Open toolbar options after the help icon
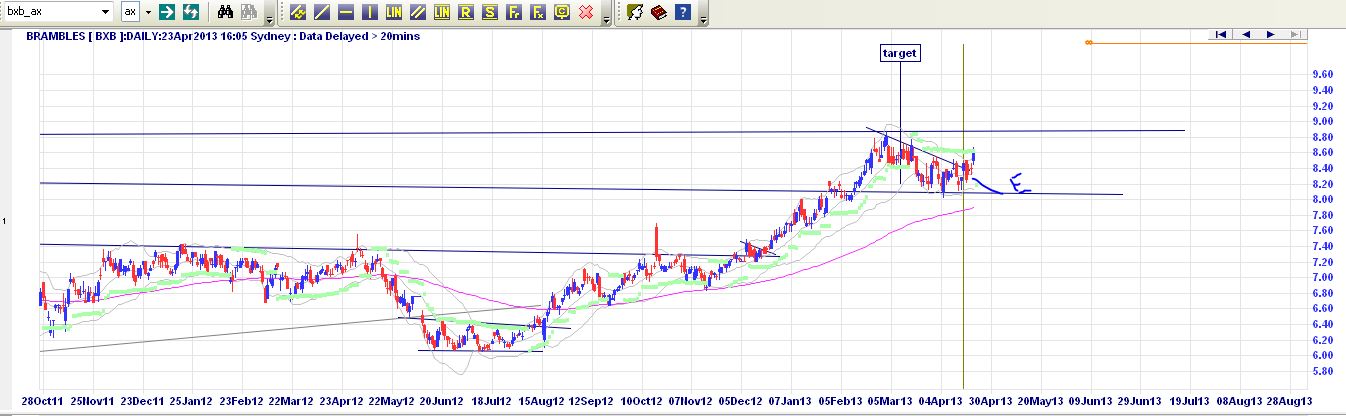The width and height of the screenshot is (1346, 416). (x=703, y=14)
